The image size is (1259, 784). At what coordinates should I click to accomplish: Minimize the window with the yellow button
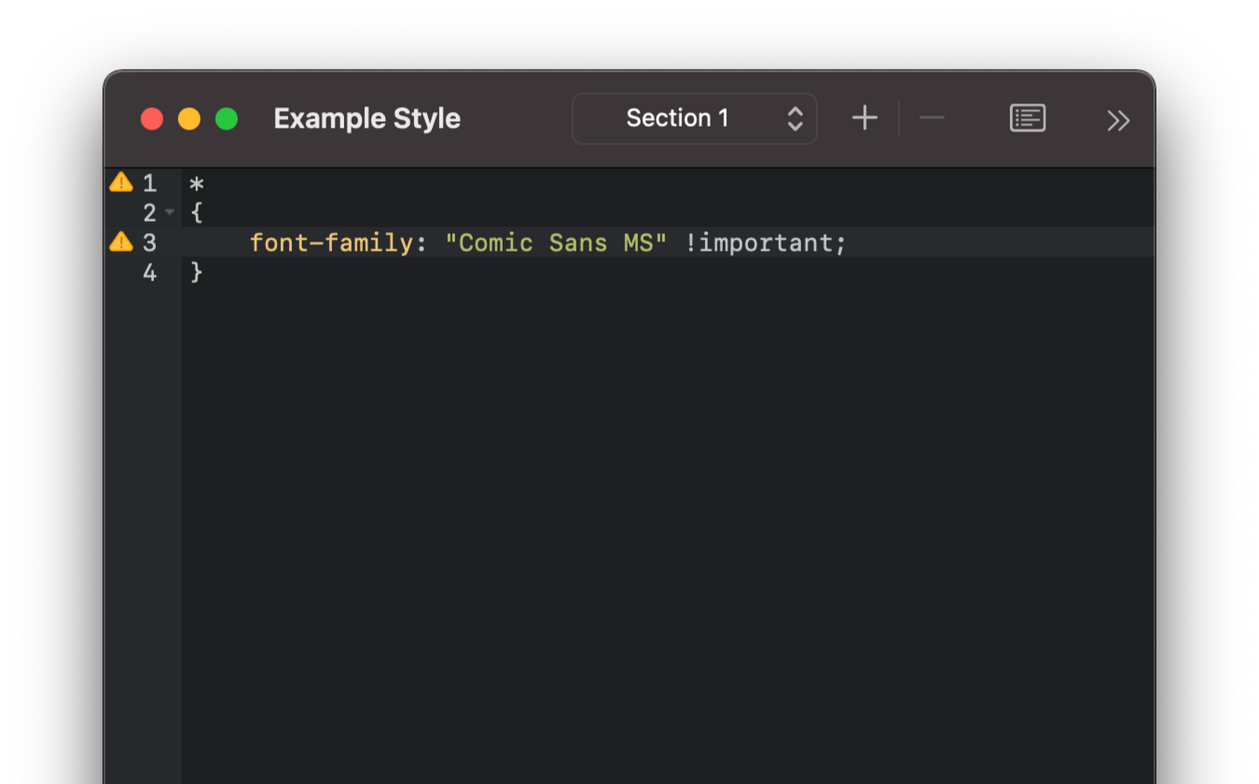pos(189,119)
